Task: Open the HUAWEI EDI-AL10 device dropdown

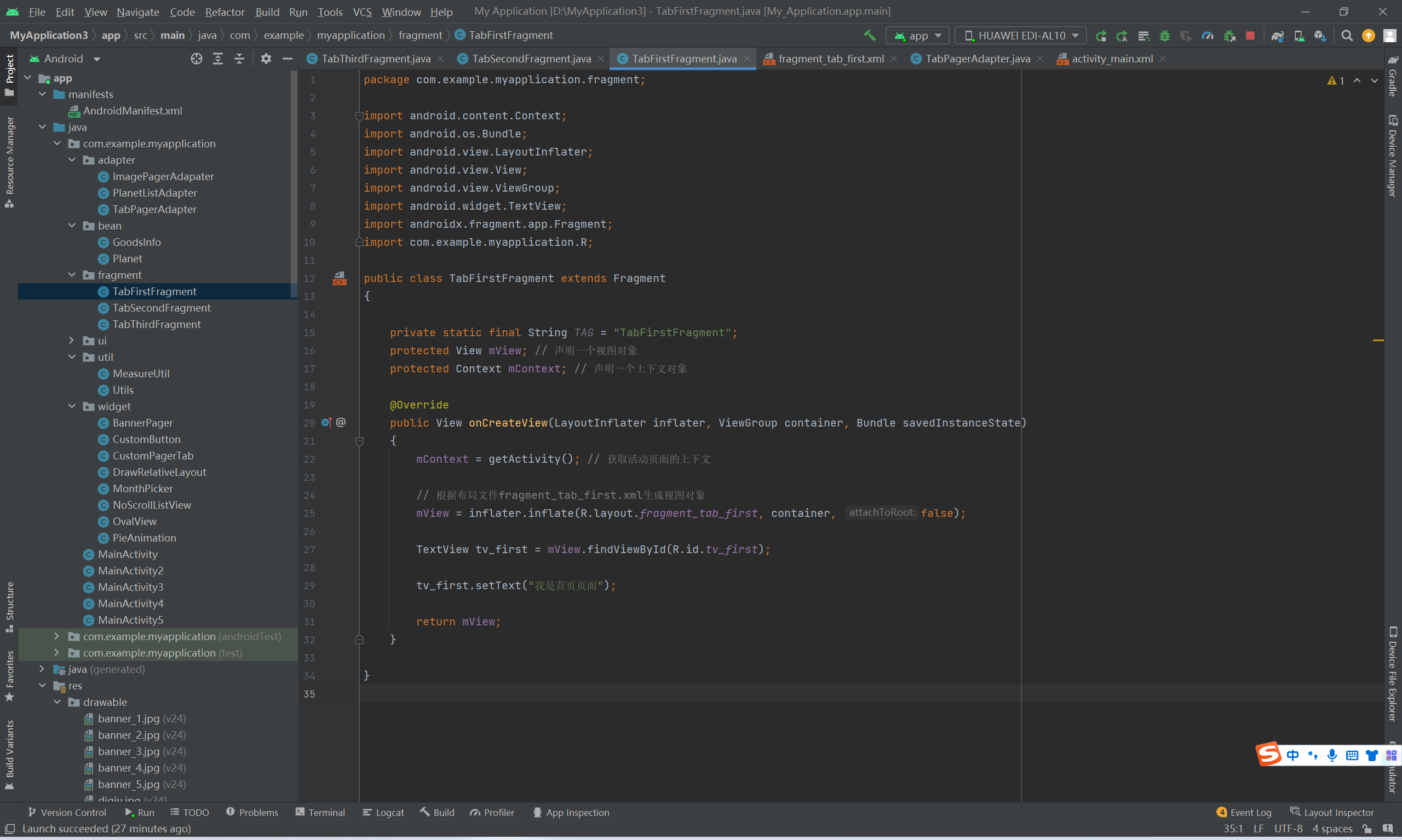Action: [x=1021, y=36]
